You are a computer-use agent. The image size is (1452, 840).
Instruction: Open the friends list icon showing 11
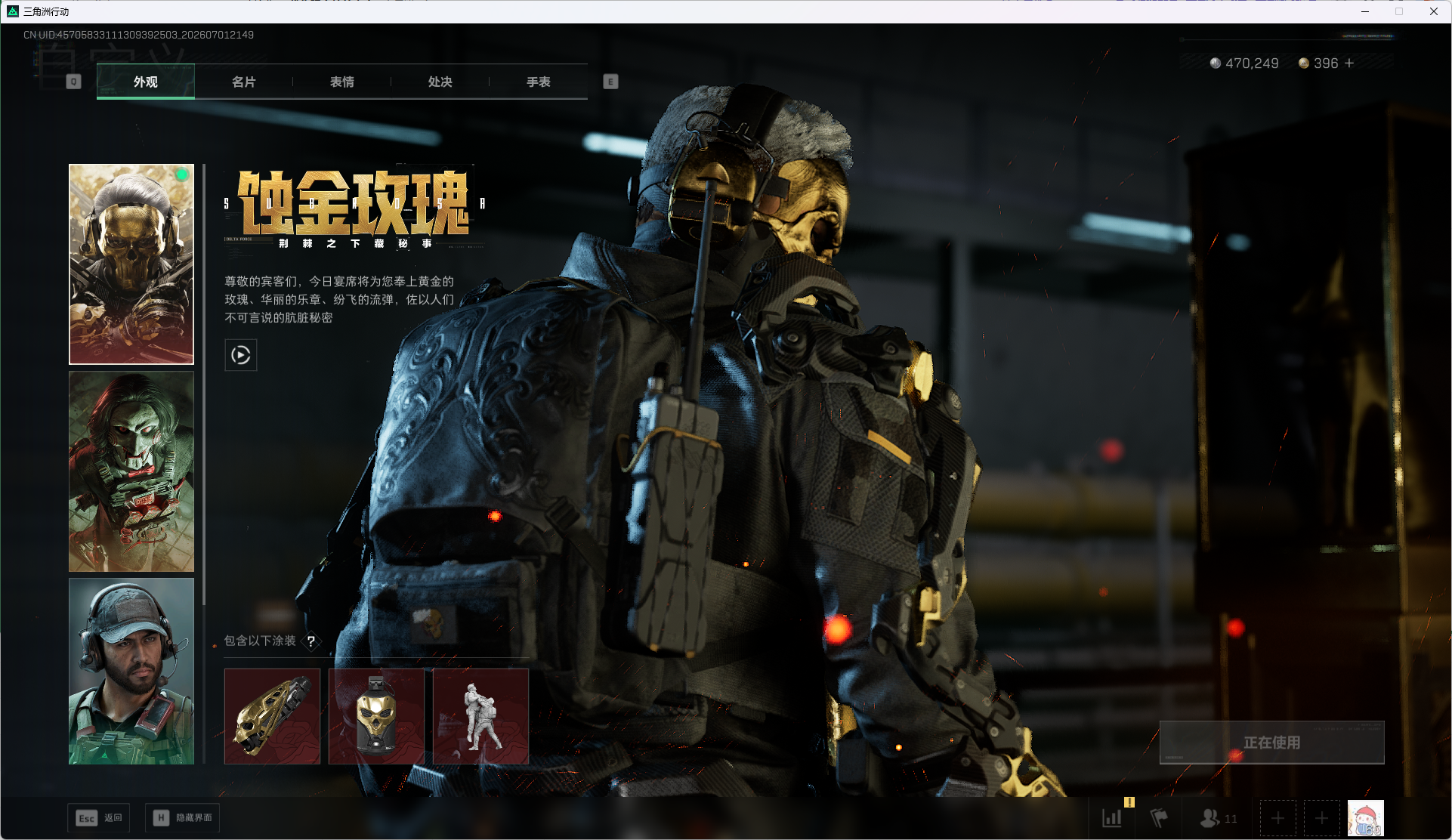click(1218, 818)
